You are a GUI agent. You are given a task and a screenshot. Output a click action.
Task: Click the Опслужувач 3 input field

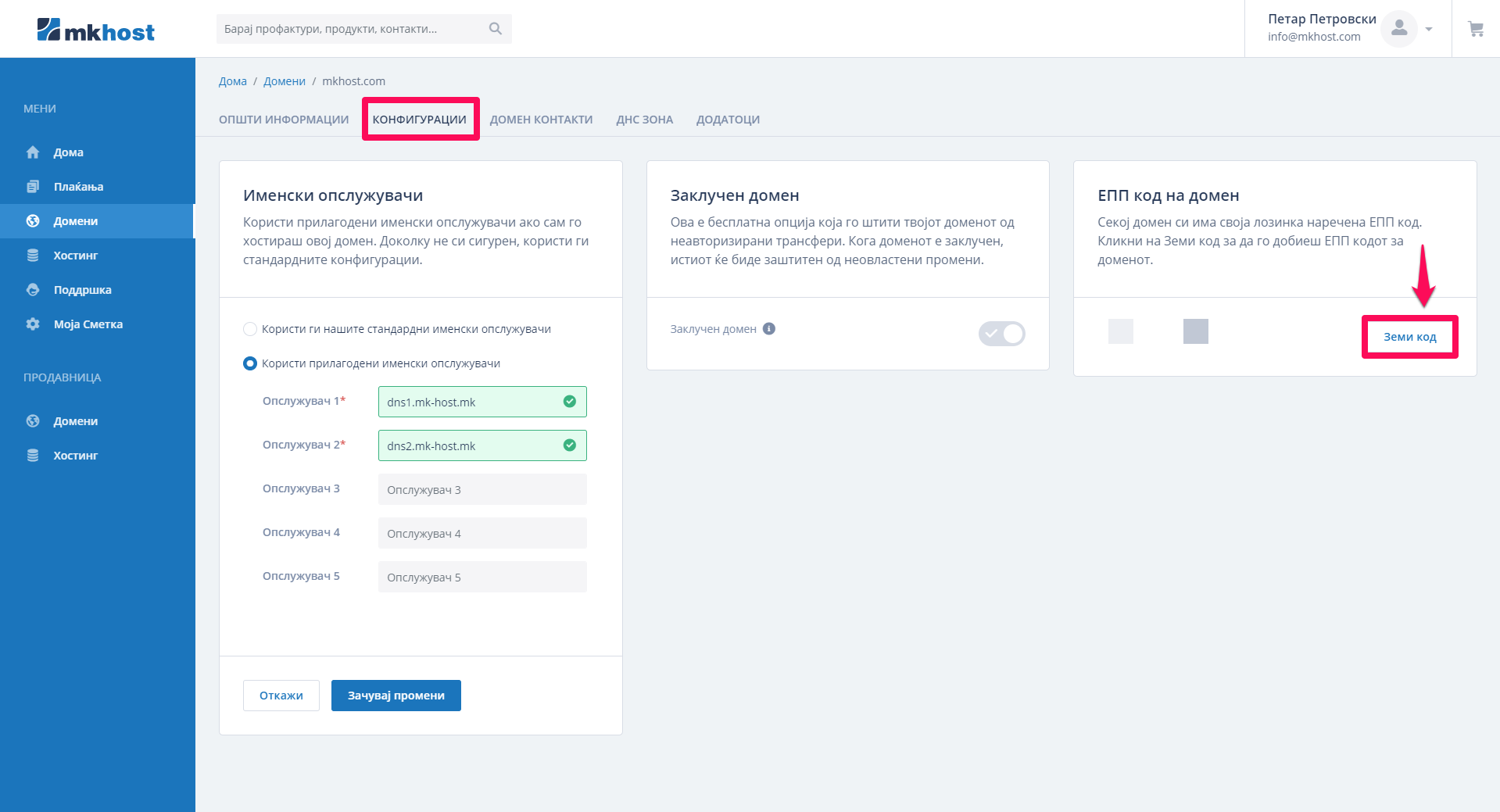click(482, 489)
